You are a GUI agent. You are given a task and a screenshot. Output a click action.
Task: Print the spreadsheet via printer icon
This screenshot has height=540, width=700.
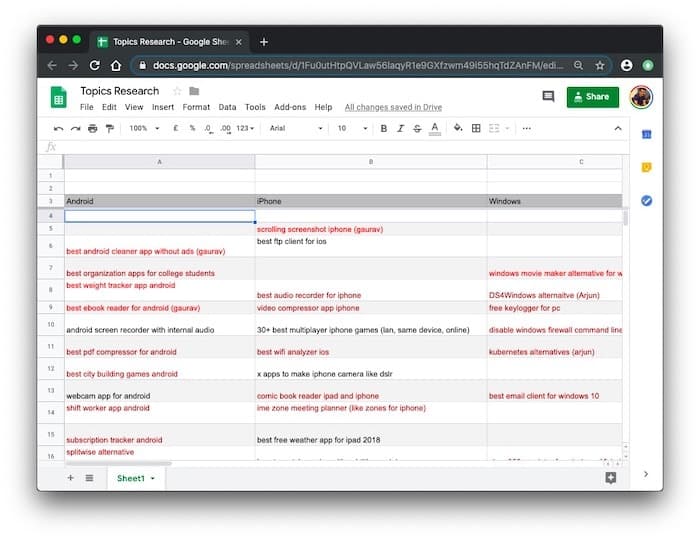(92, 129)
